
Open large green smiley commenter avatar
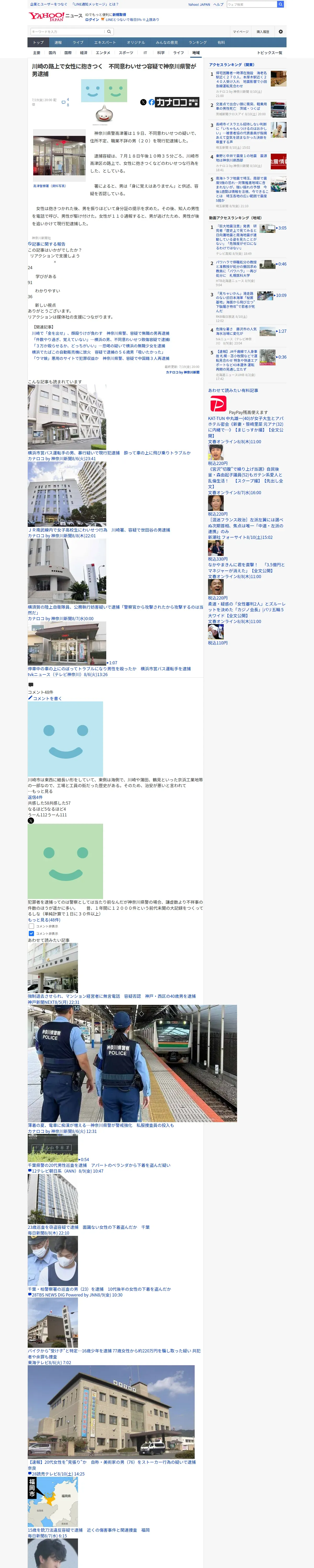65,861
